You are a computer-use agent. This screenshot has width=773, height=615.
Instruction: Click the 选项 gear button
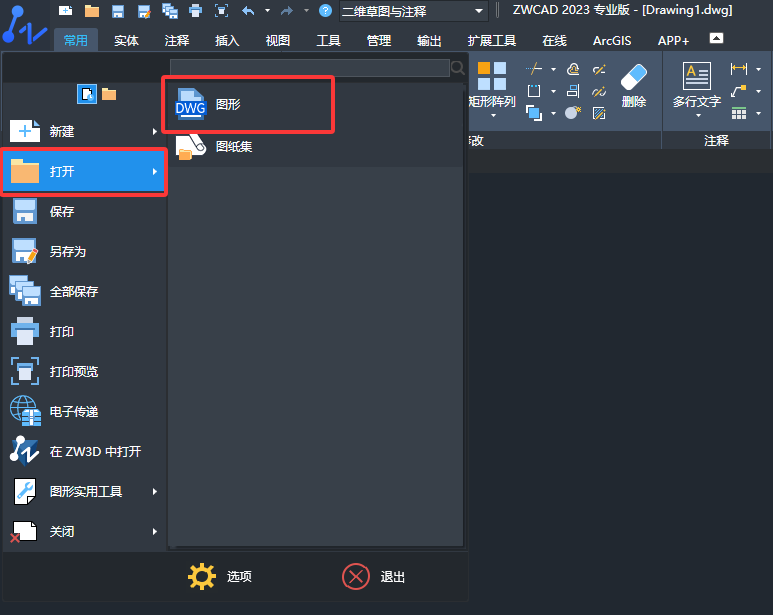tap(220, 576)
